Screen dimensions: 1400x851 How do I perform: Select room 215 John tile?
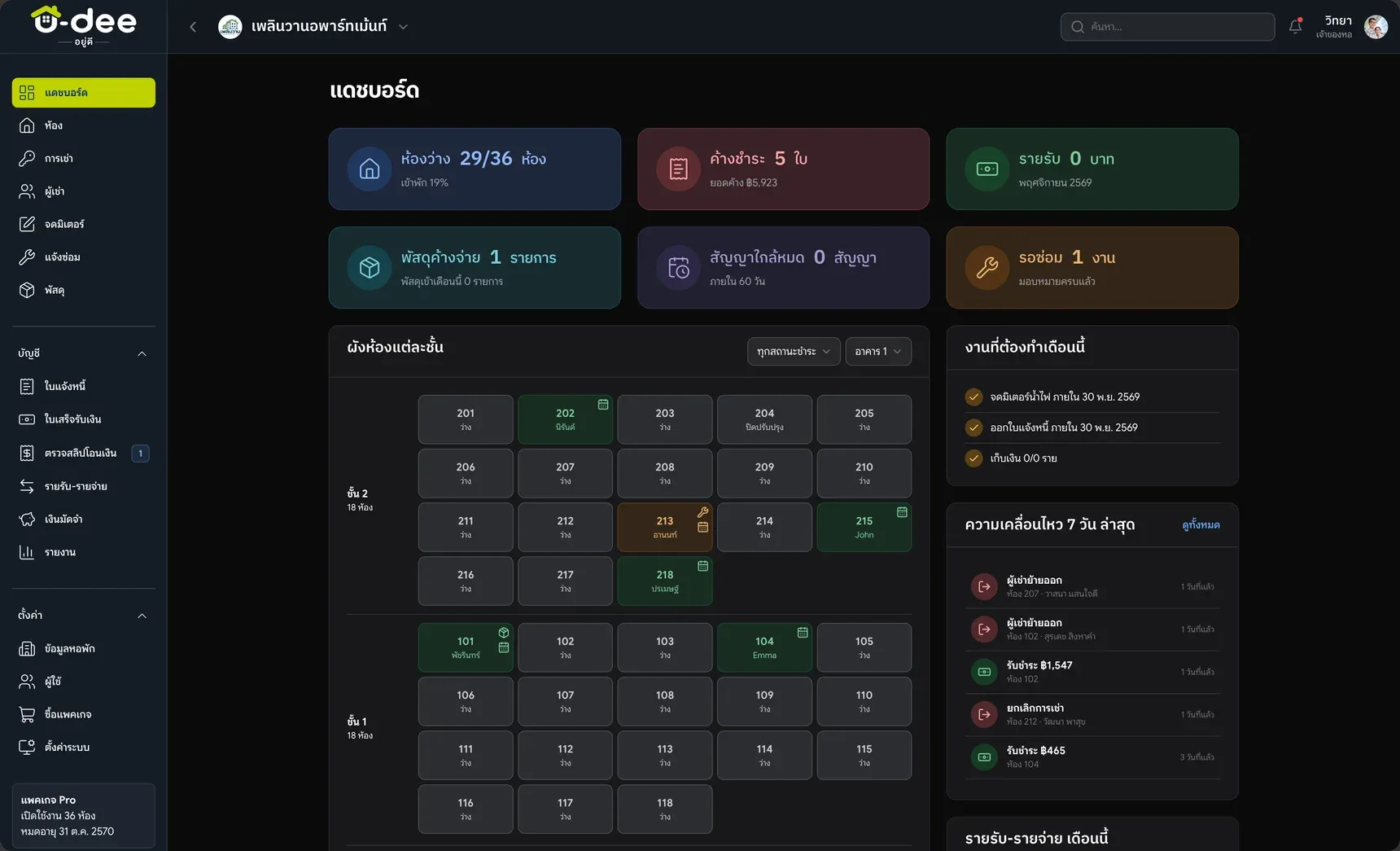coord(864,527)
